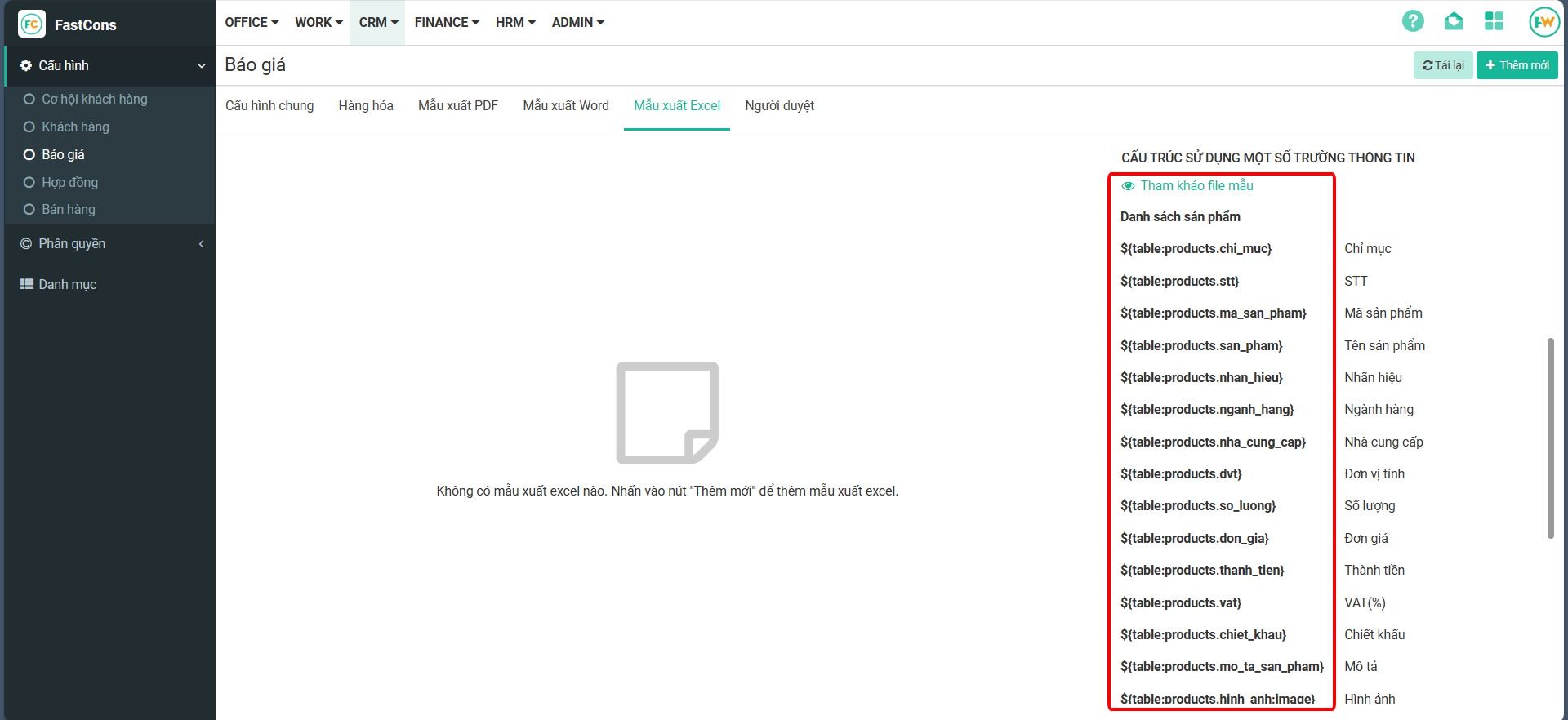1568x720 pixels.
Task: Click the Phân quyền copyright icon
Action: pos(26,243)
